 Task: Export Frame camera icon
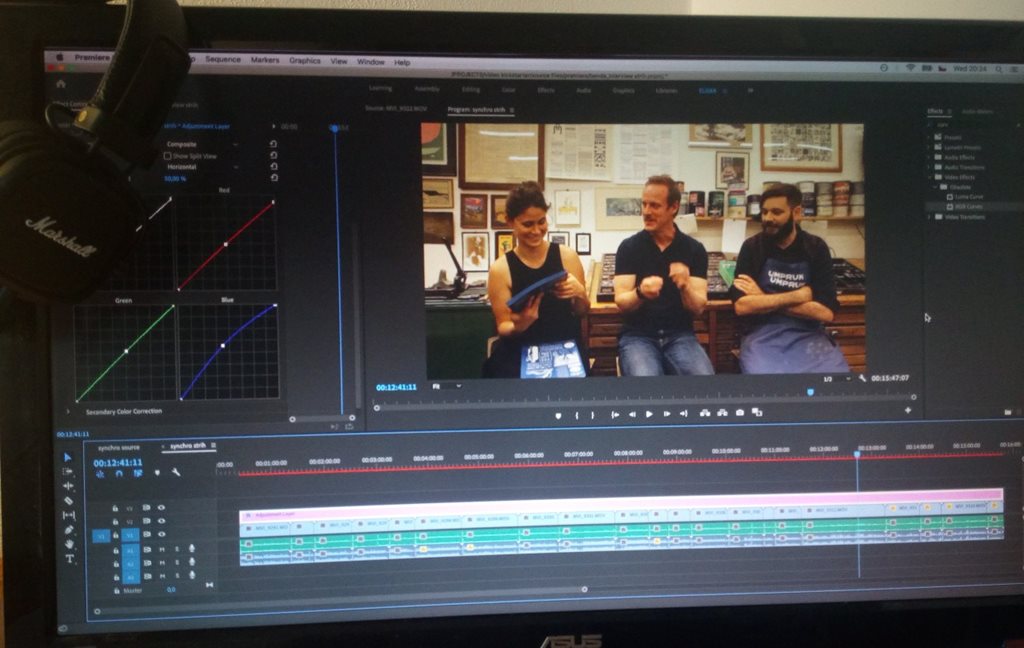click(x=740, y=412)
